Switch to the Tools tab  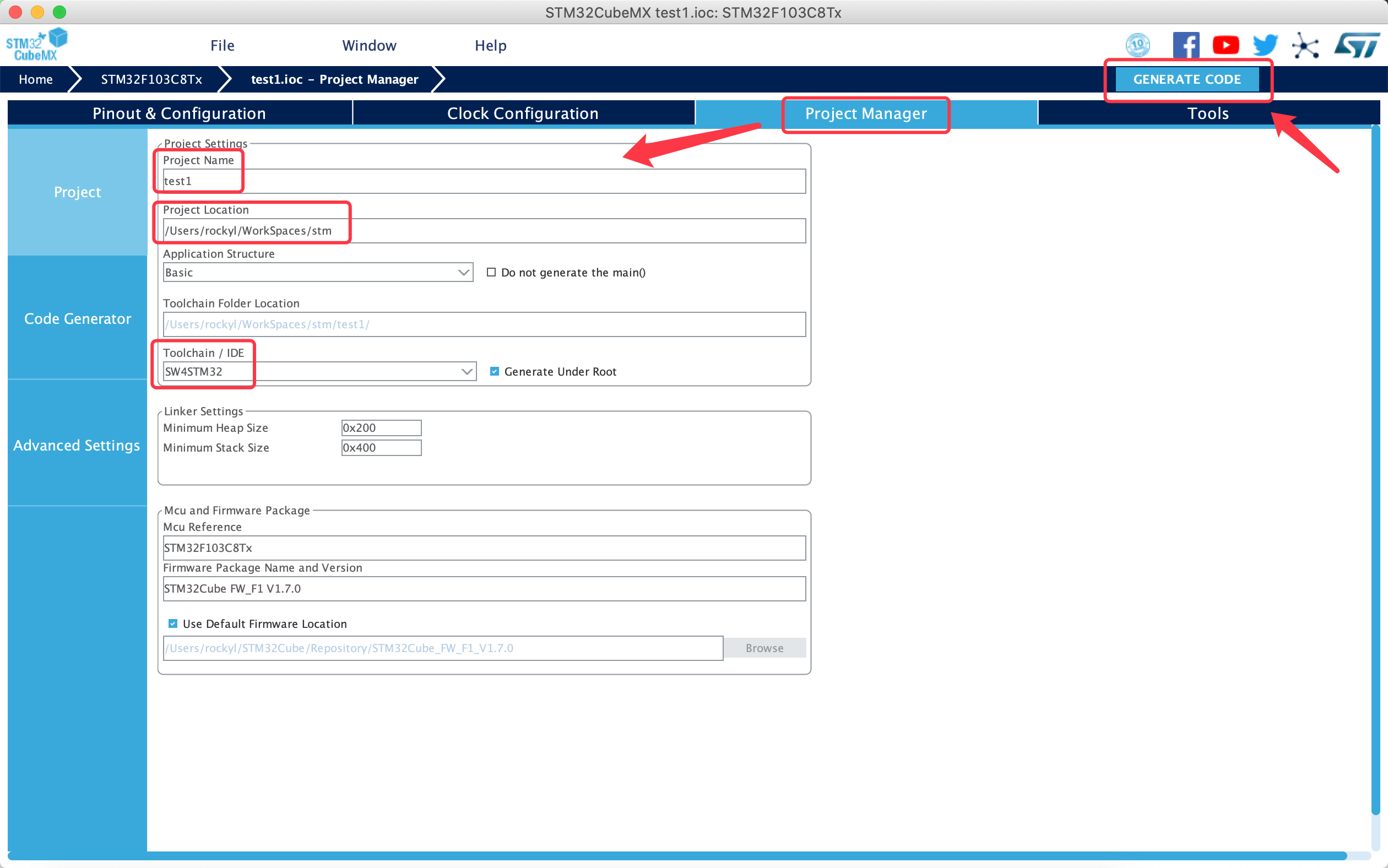click(x=1208, y=113)
